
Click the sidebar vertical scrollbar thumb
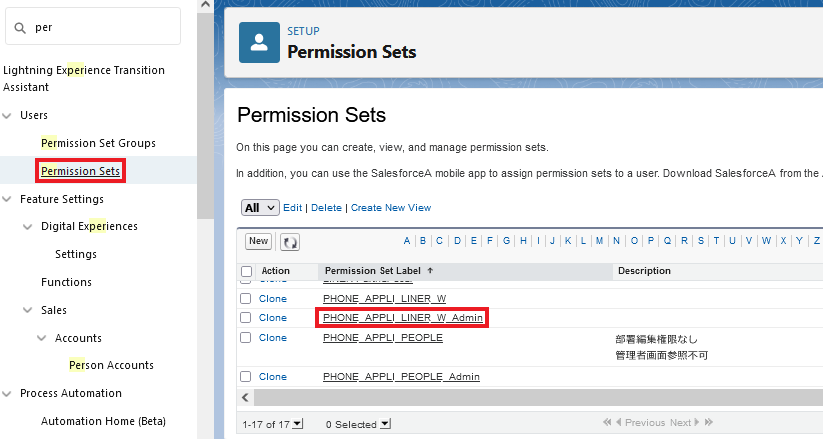205,114
